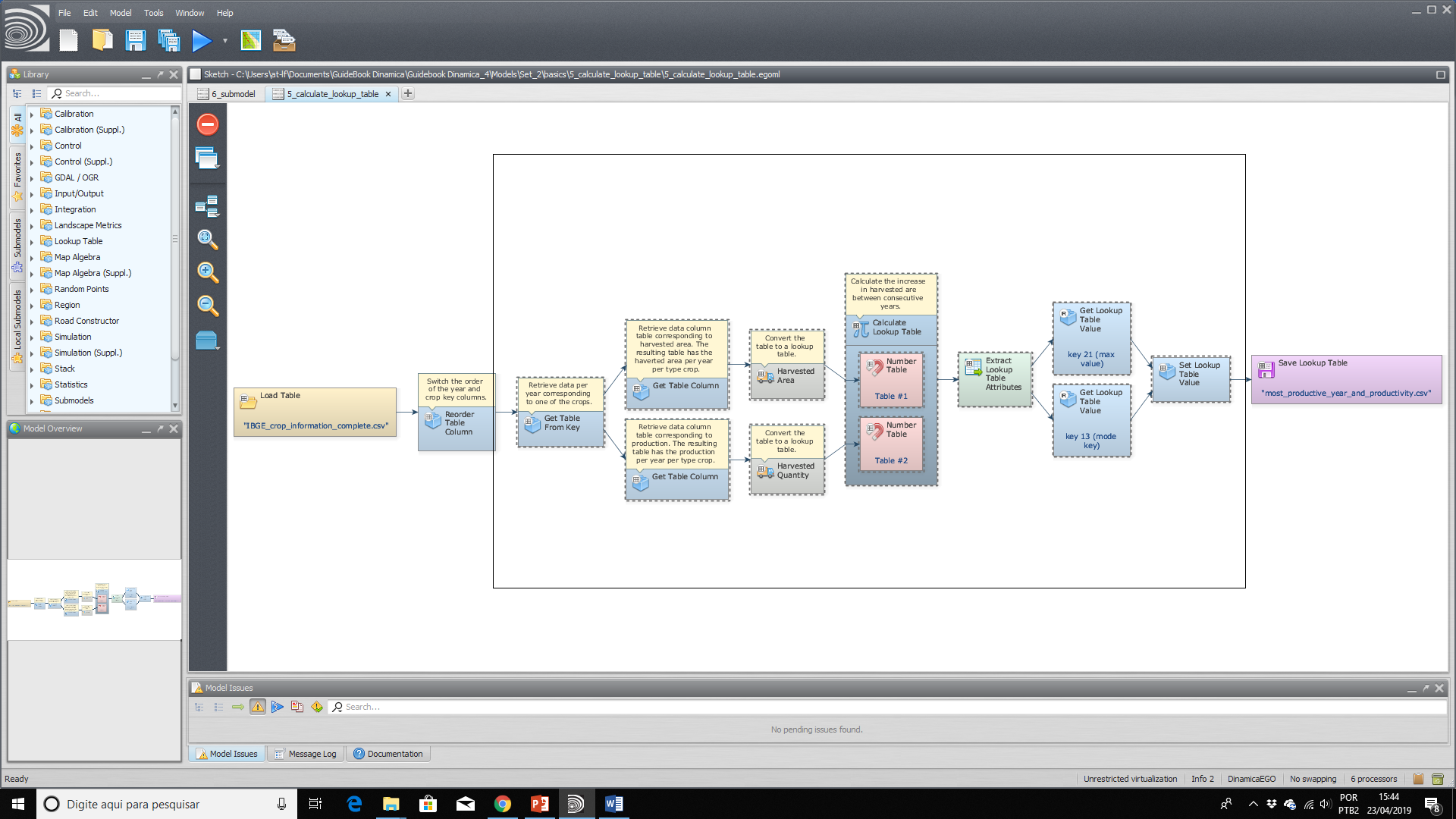Select the All vertical tab in Library
This screenshot has width=1456, height=819.
coord(17,124)
